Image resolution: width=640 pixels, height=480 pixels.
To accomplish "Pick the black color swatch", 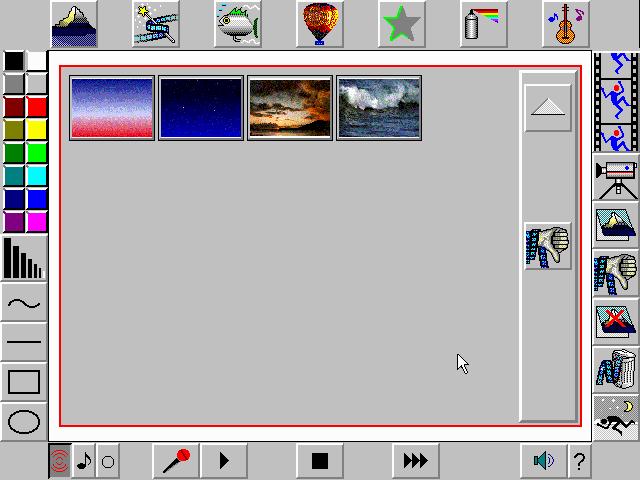I will tap(14, 61).
